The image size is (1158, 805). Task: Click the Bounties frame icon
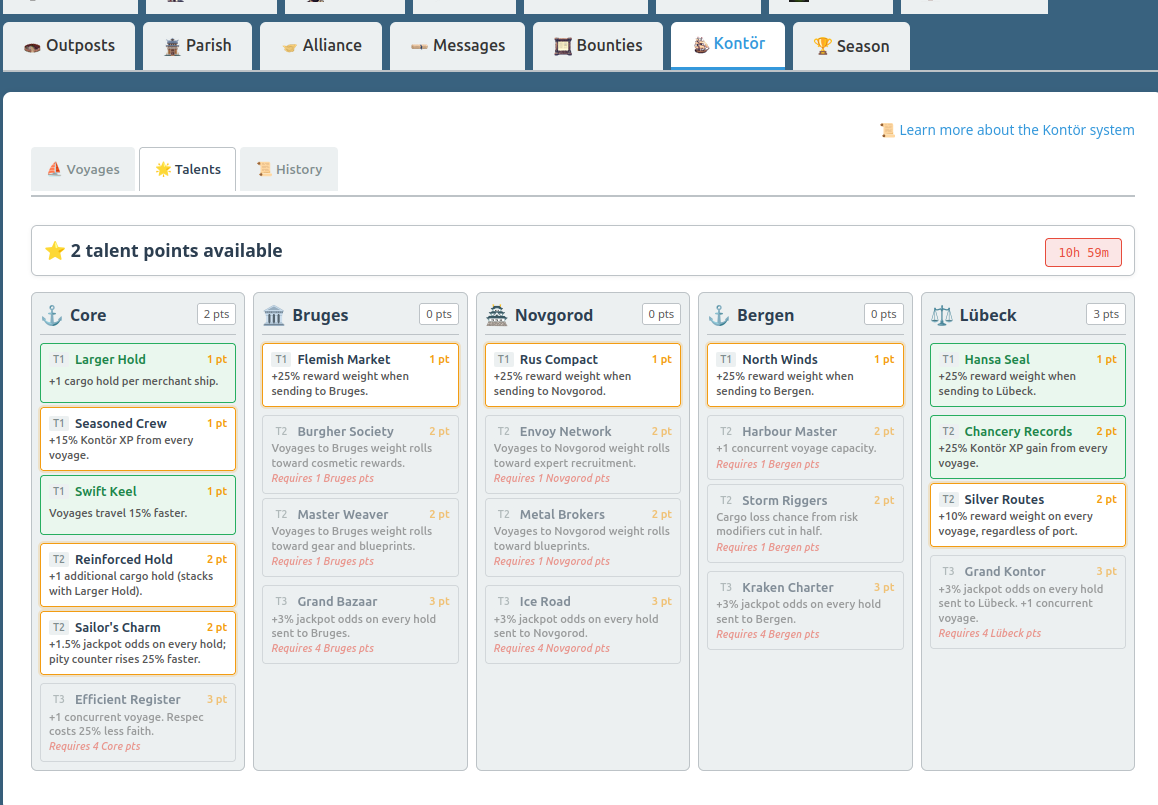[563, 46]
